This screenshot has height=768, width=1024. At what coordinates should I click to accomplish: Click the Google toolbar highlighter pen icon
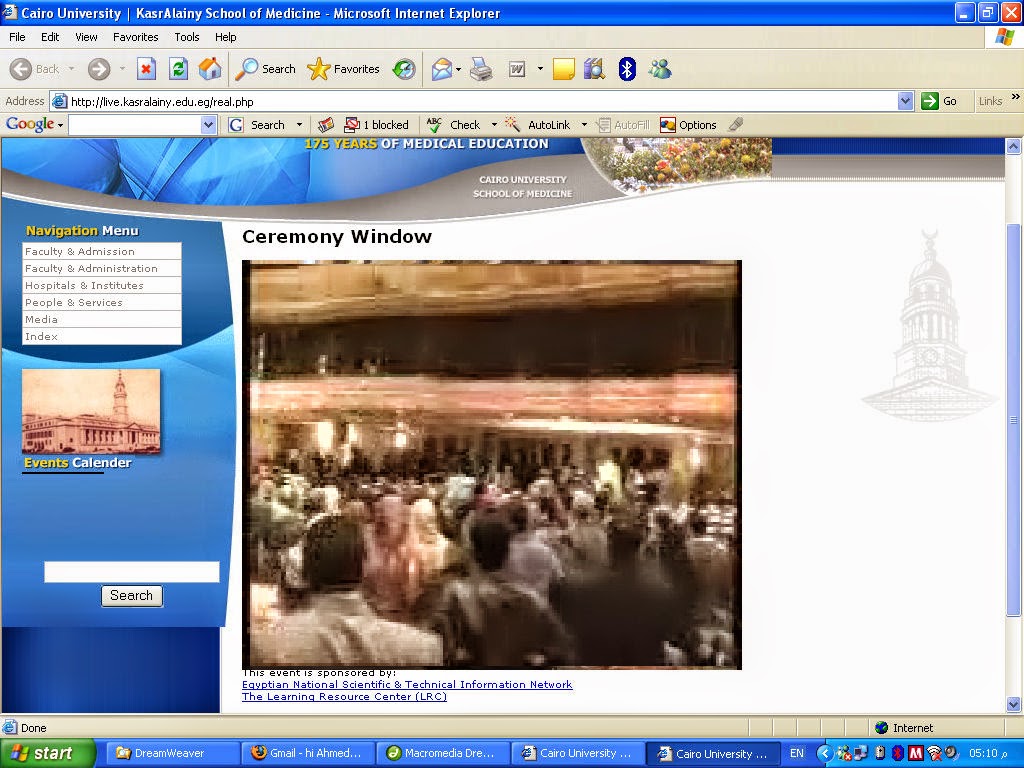click(x=736, y=125)
